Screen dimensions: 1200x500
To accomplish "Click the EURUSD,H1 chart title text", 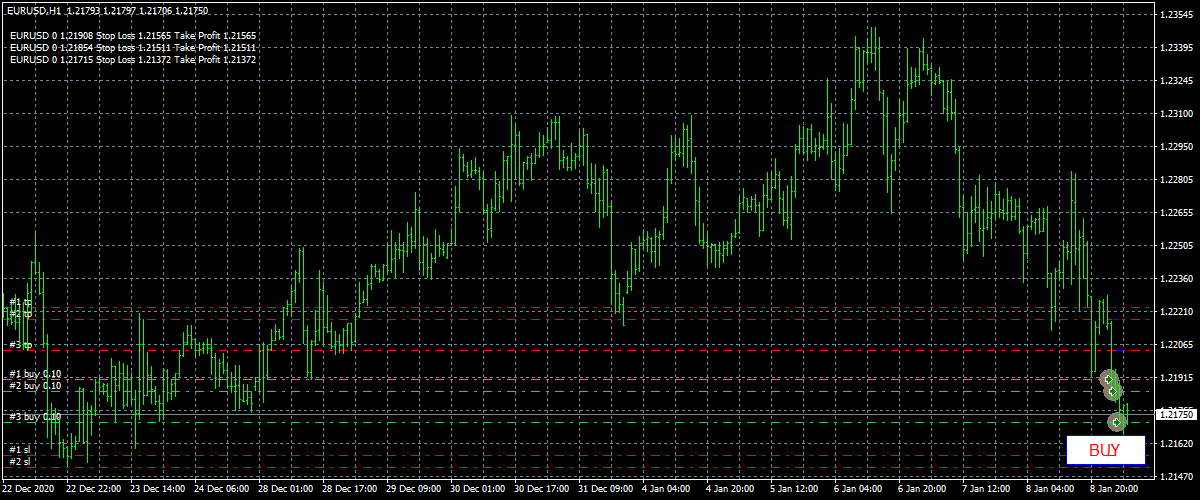I will pos(34,10).
